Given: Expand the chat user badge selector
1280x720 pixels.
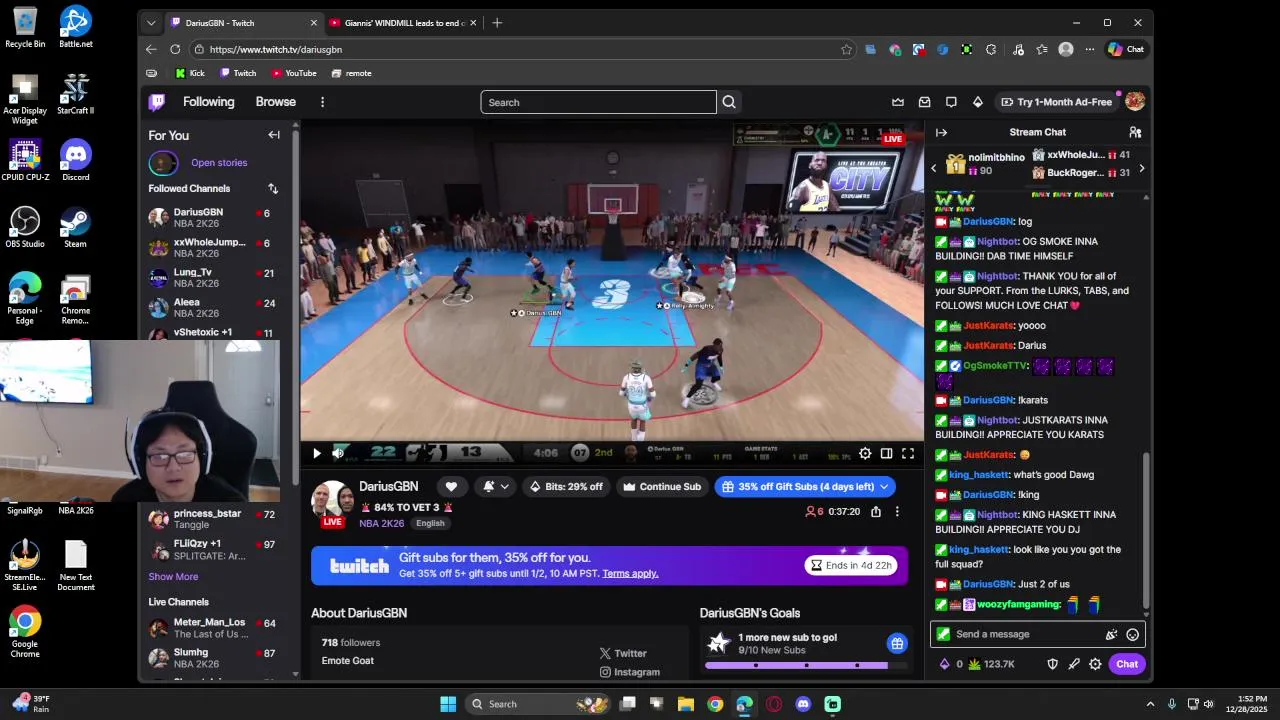Looking at the screenshot, I should click(x=943, y=634).
